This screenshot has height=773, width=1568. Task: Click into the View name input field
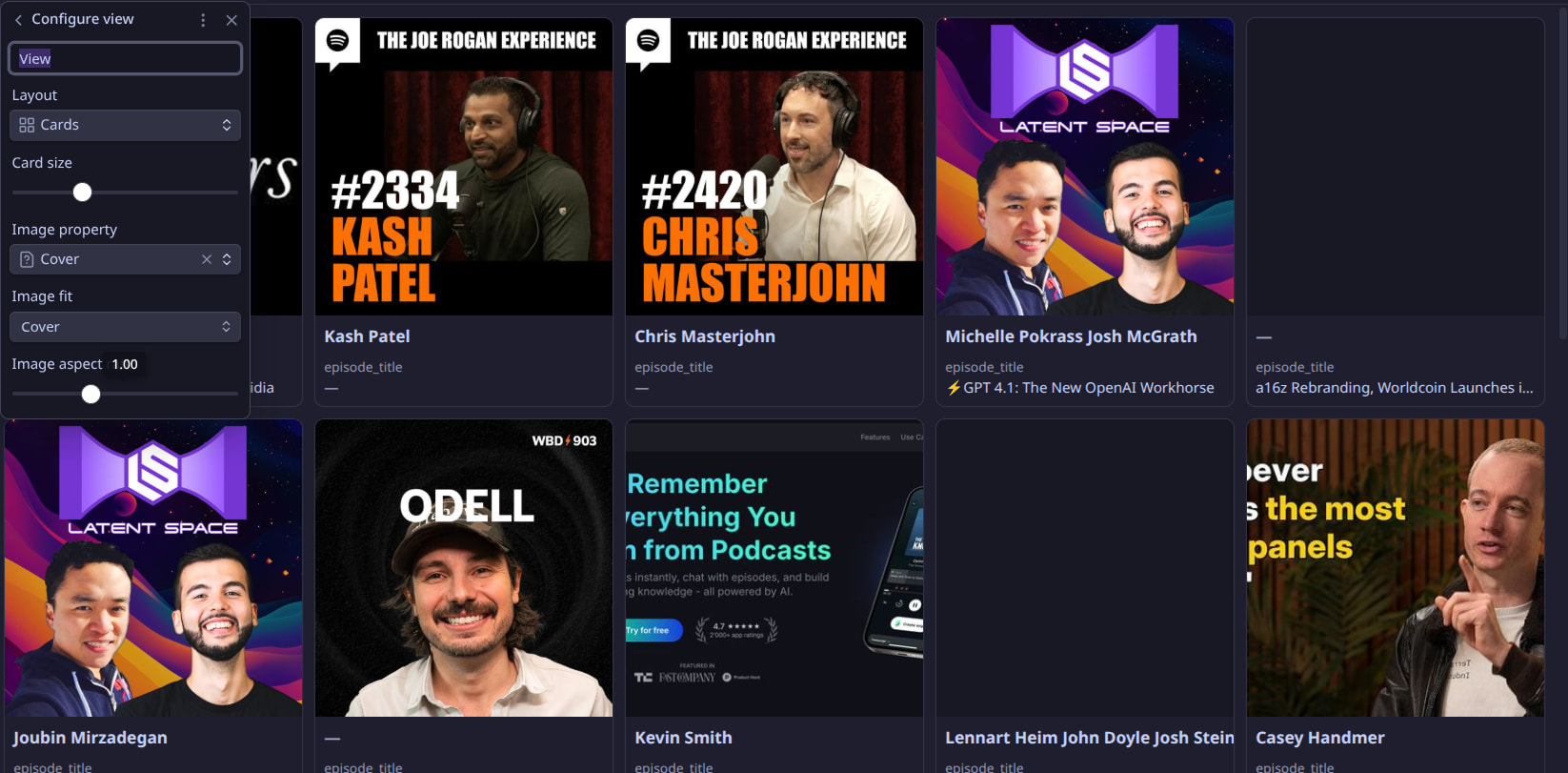click(x=125, y=58)
